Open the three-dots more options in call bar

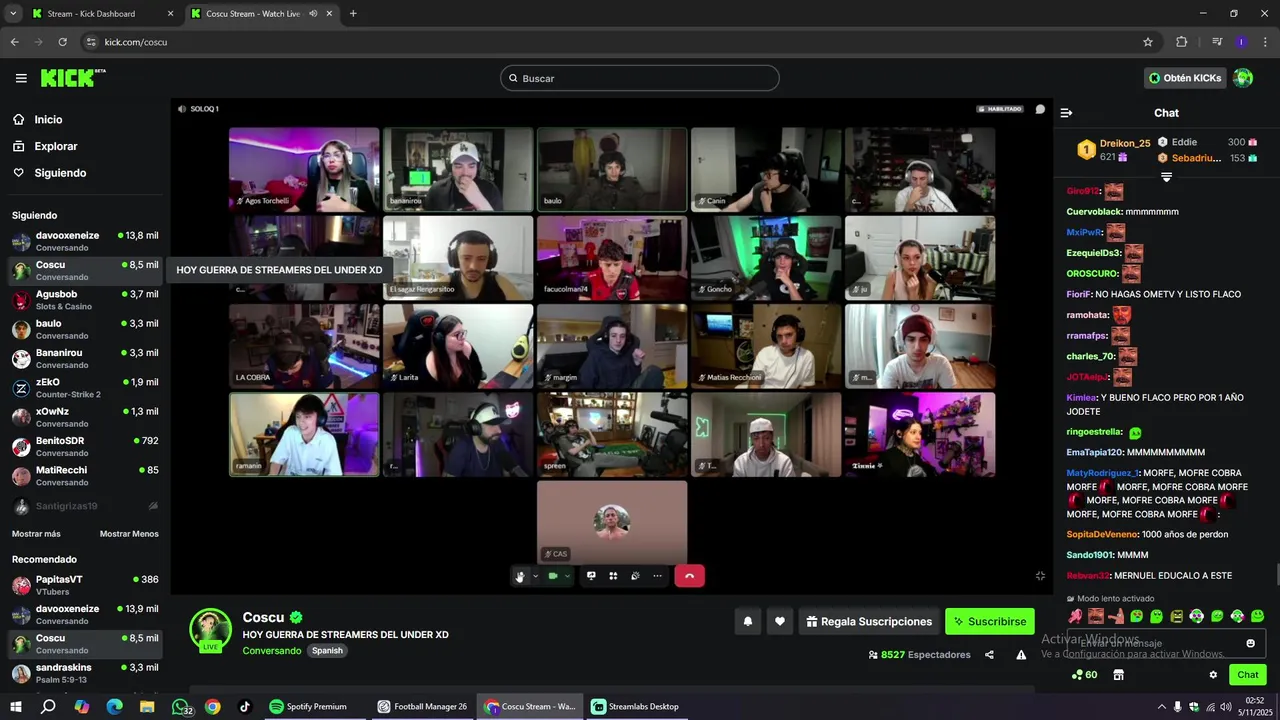pos(657,576)
